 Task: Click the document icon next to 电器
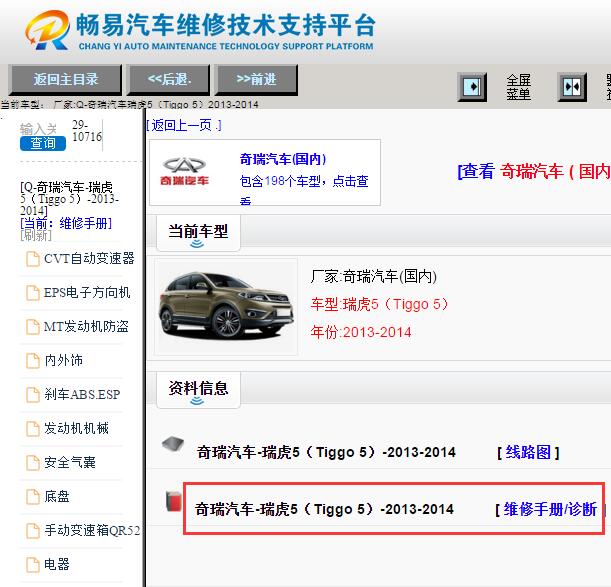[33, 564]
